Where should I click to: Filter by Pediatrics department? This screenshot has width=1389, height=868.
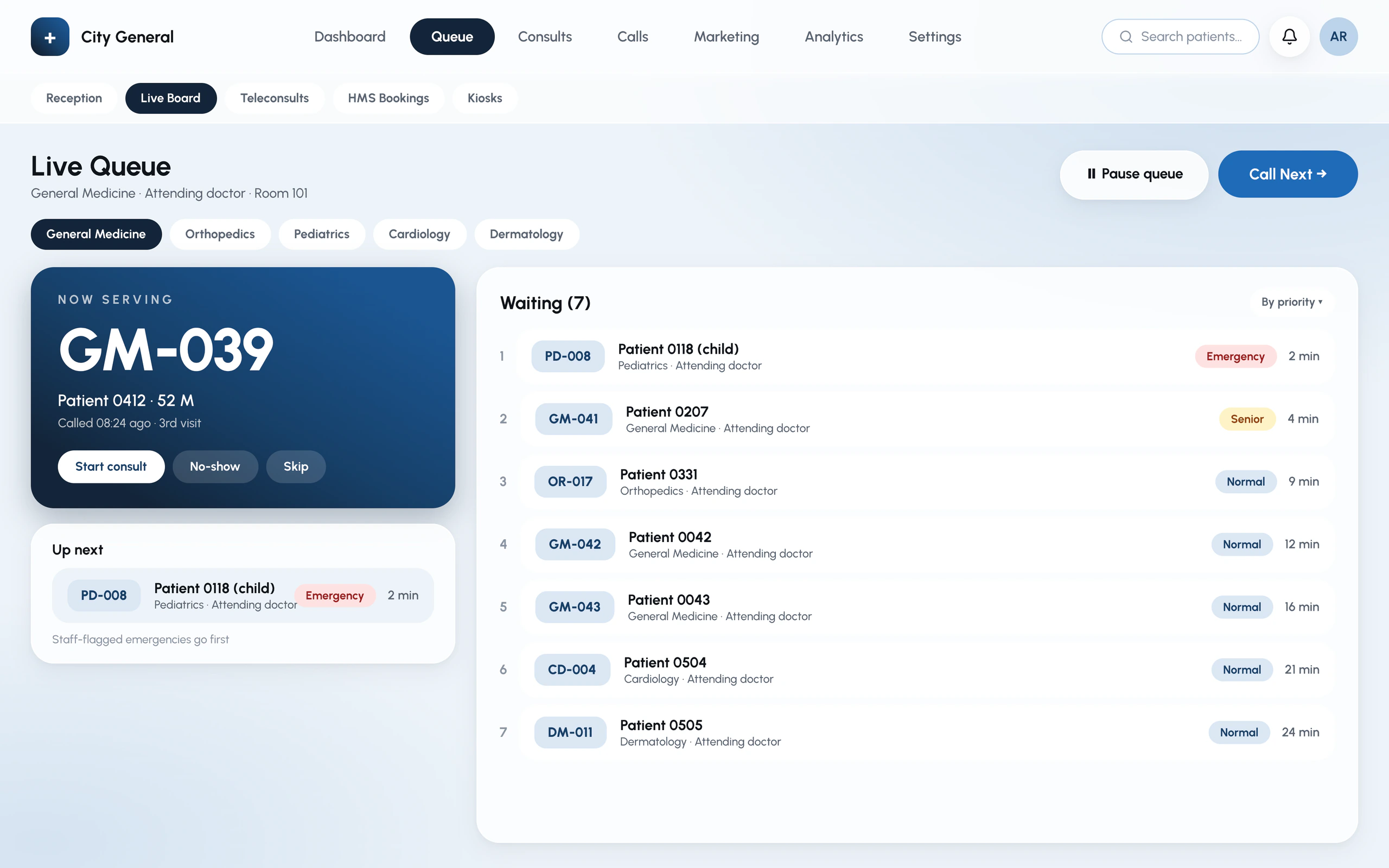(x=321, y=234)
